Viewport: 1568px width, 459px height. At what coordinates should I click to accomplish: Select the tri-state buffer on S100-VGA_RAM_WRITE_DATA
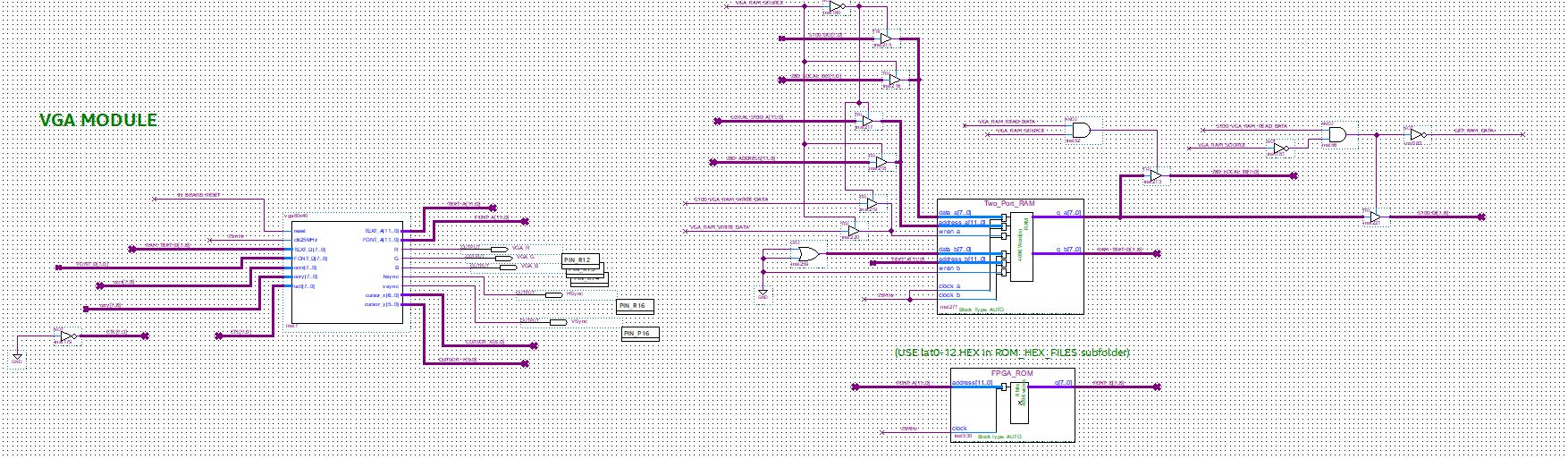tap(873, 204)
